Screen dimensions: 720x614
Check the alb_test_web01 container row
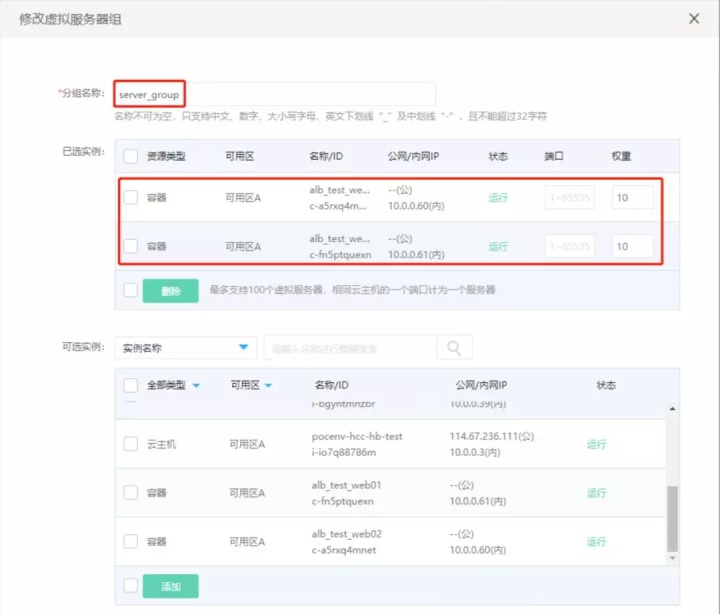[x=130, y=493]
